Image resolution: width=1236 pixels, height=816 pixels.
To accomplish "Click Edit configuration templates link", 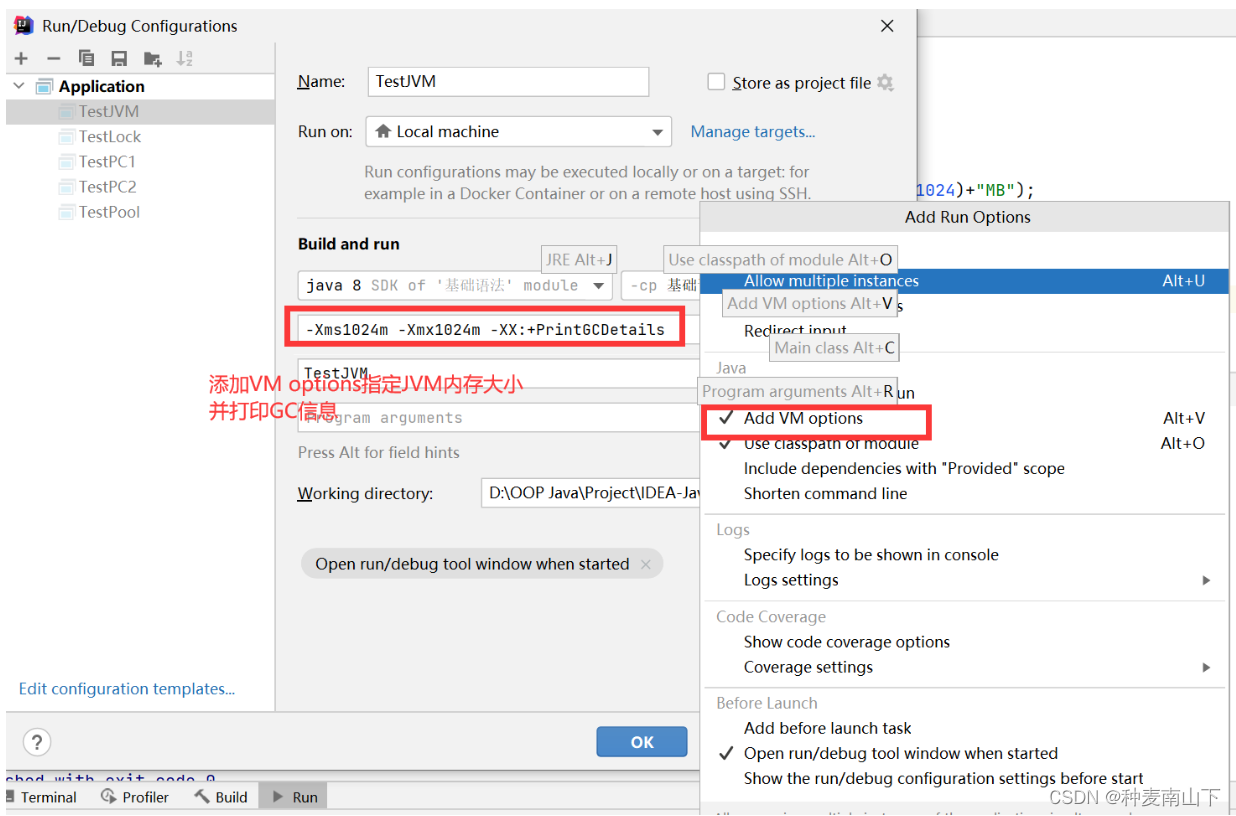I will tap(127, 689).
